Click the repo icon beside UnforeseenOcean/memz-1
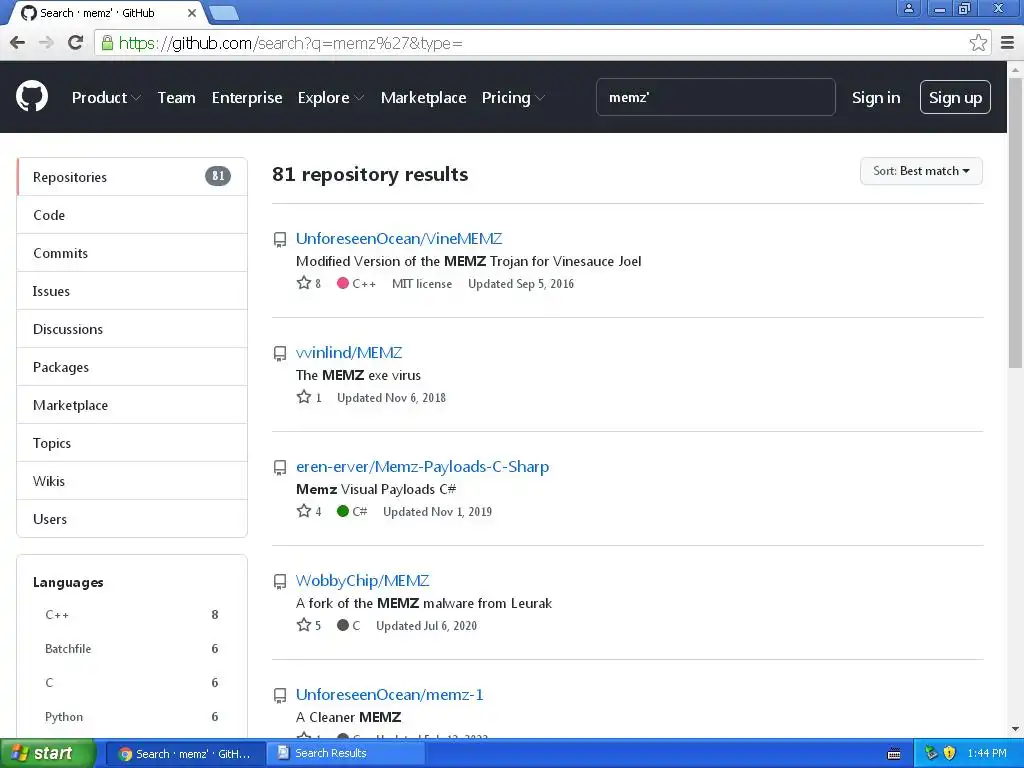The image size is (1024, 768). click(x=280, y=696)
